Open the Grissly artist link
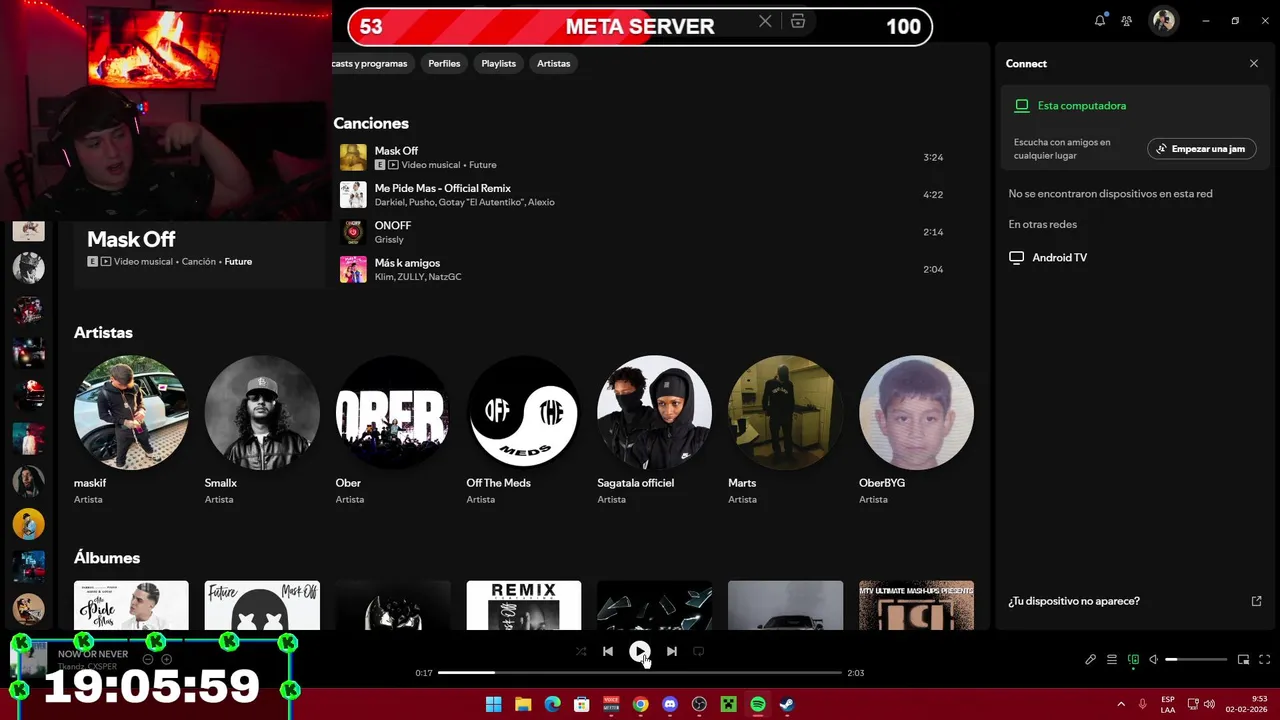Screen dimensions: 1280x720 tap(389, 240)
